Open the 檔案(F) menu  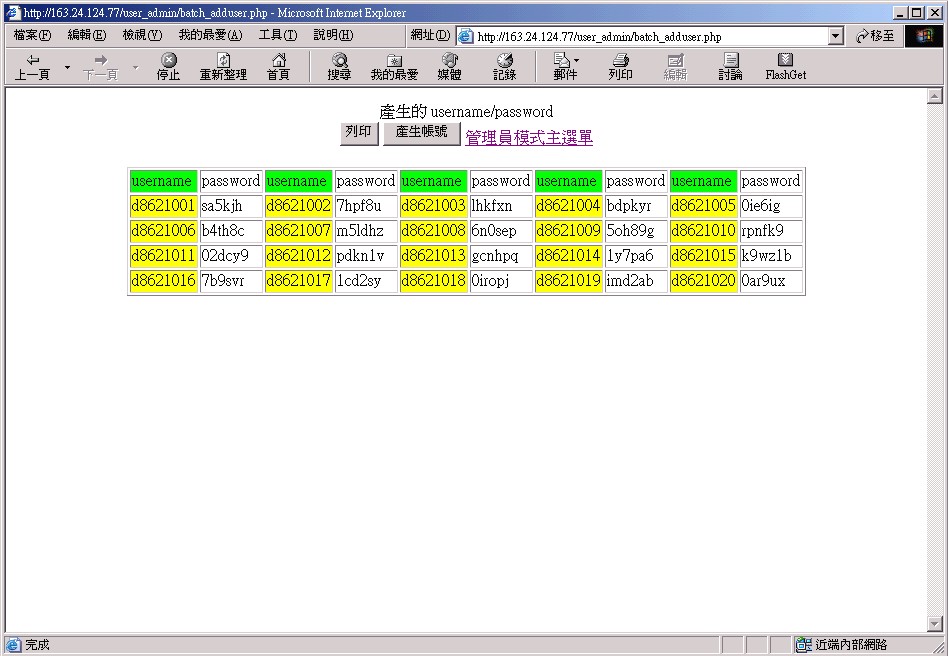pos(32,35)
